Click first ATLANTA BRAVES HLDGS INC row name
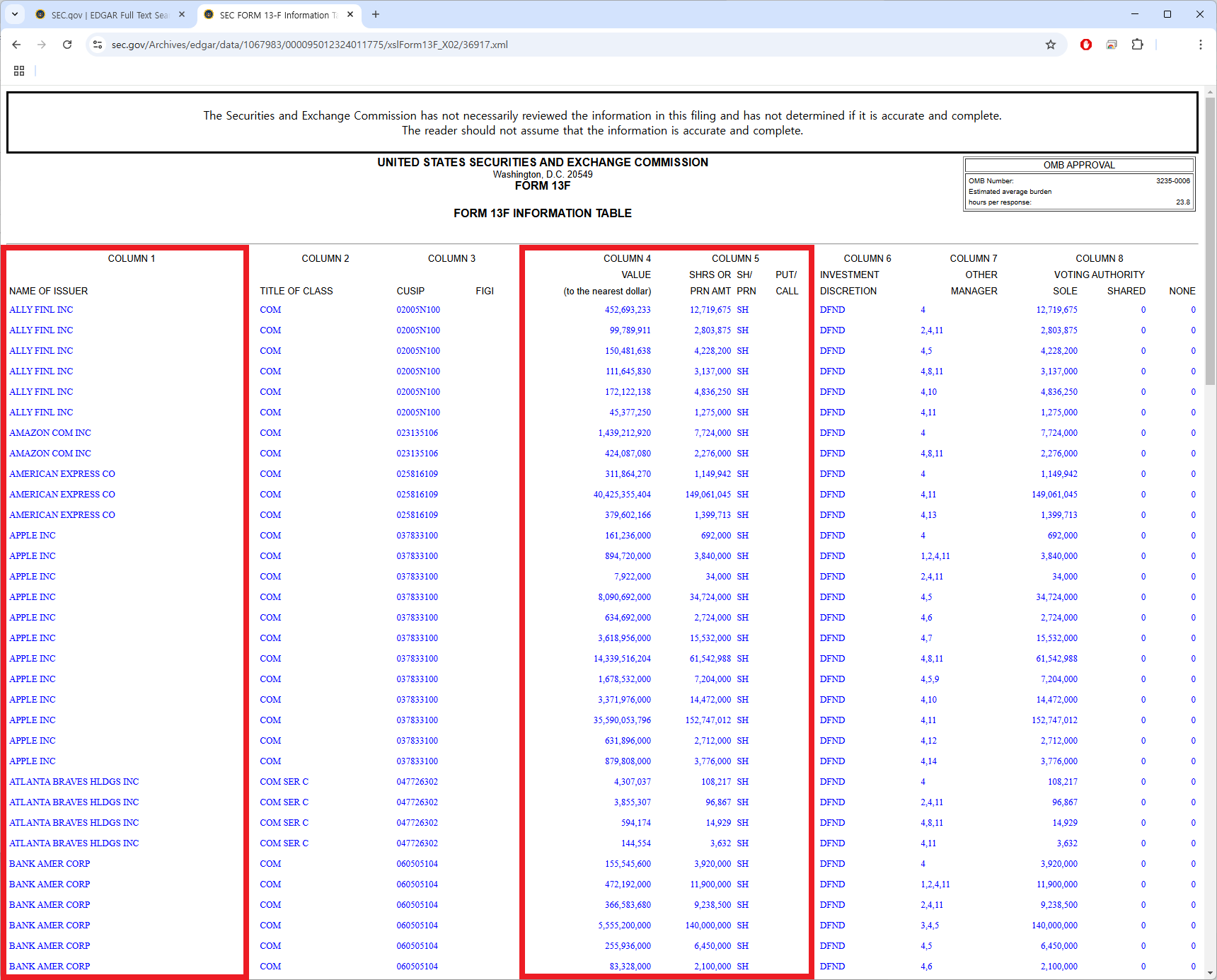 (74, 782)
